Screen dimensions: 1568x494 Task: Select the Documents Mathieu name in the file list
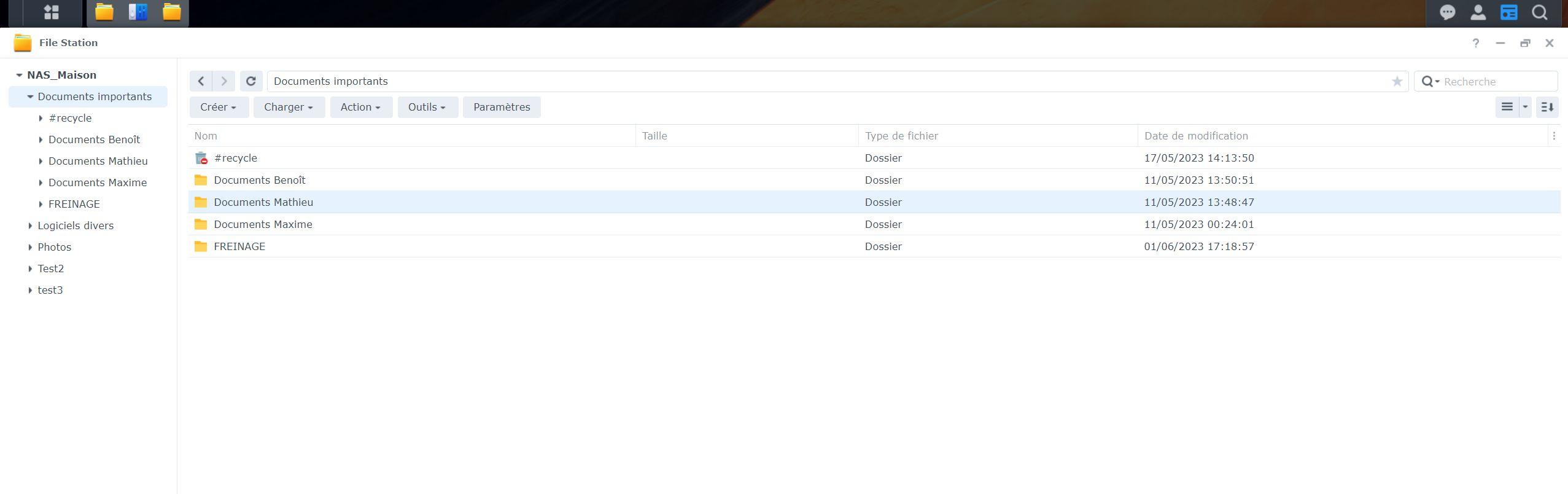coord(263,202)
